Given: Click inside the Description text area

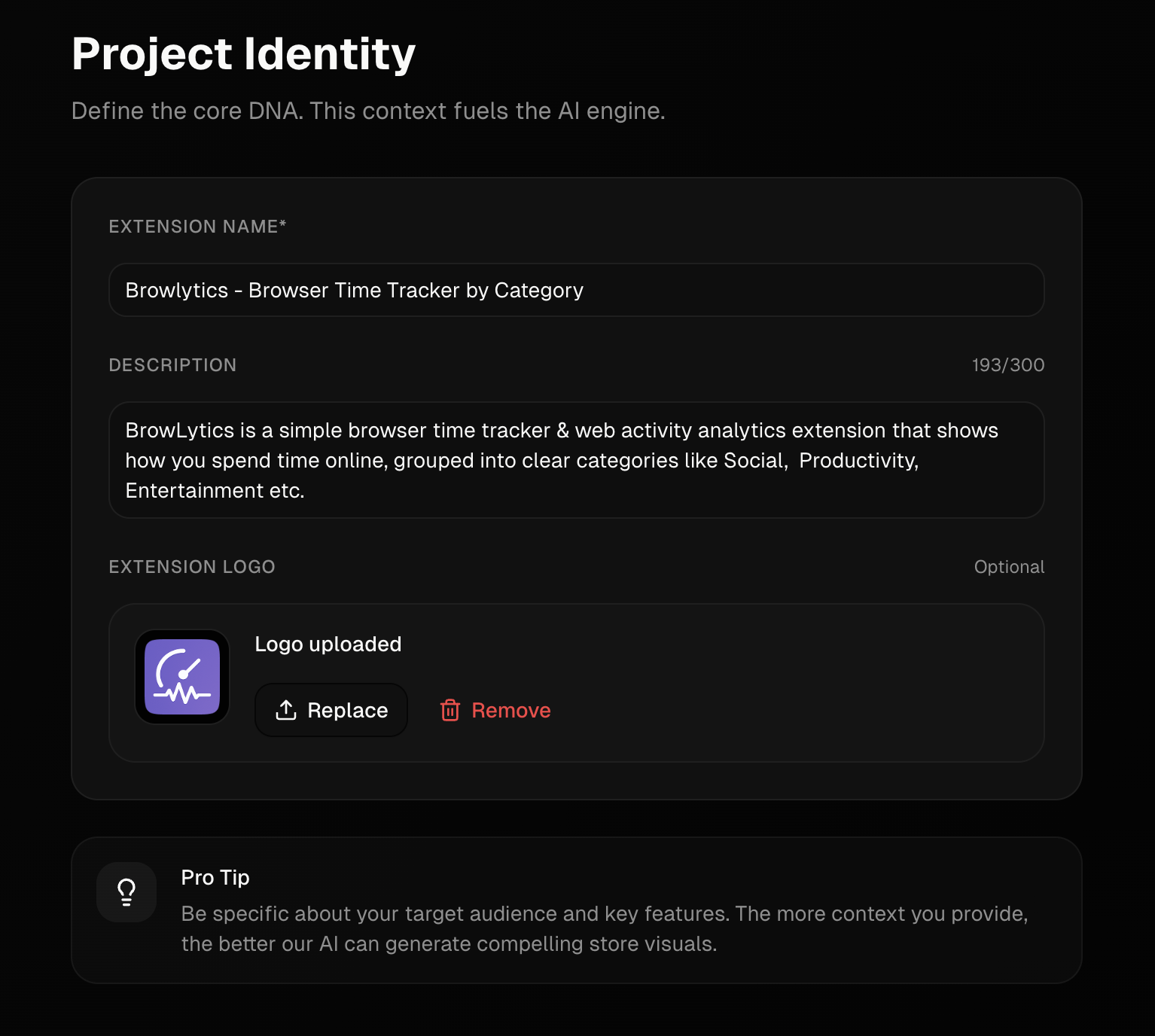Looking at the screenshot, I should point(577,460).
